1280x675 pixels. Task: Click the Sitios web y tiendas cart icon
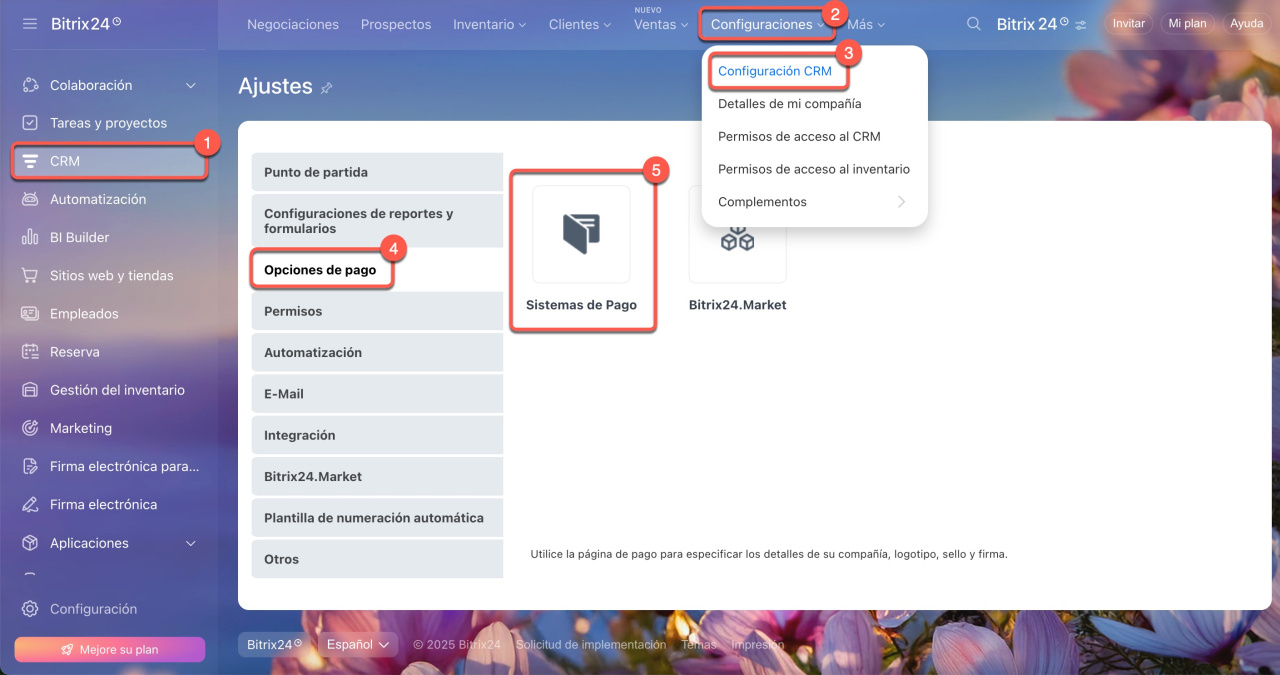tap(30, 275)
